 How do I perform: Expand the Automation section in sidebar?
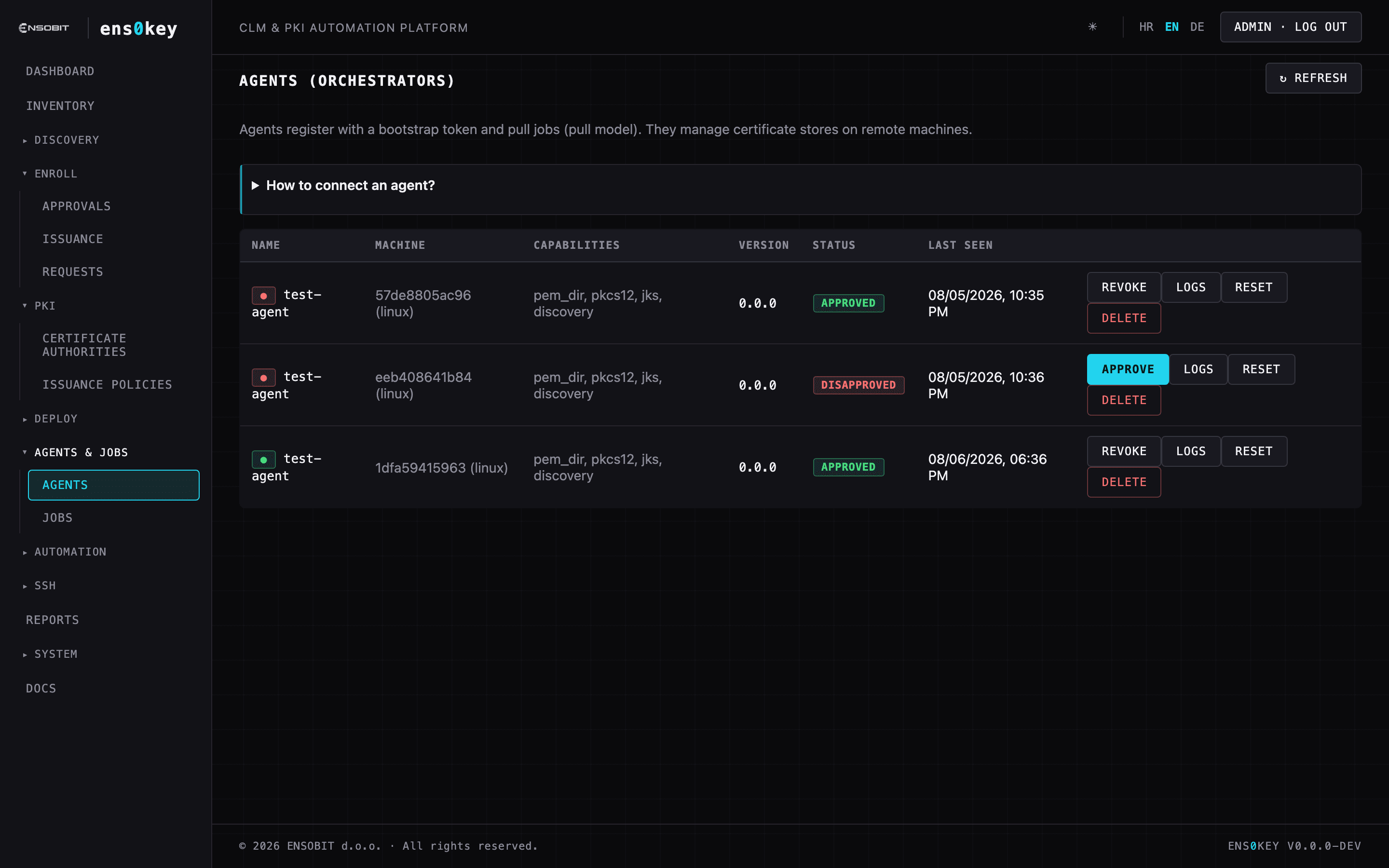point(64,552)
